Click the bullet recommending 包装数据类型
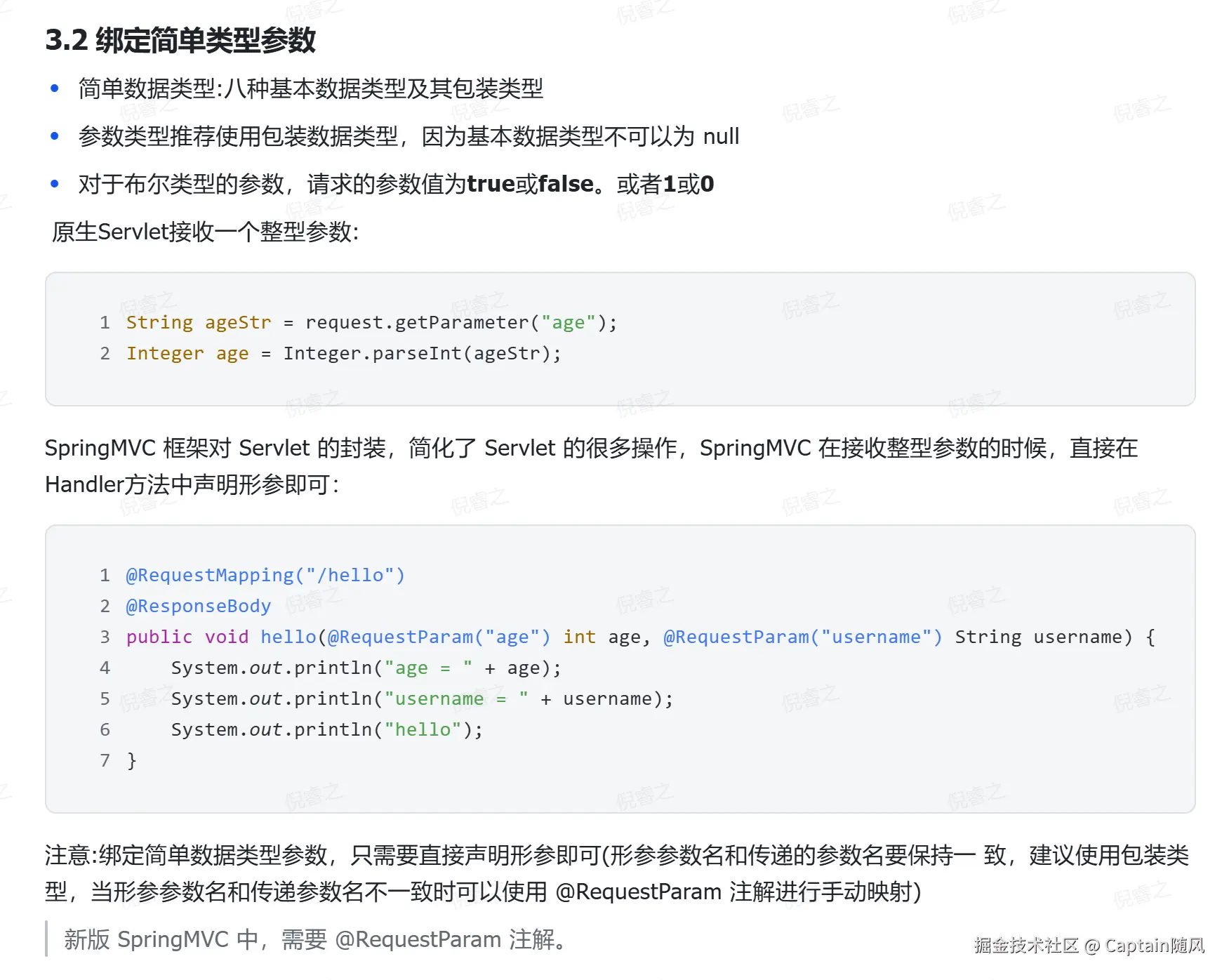Image resolution: width=1229 pixels, height=980 pixels. point(408,136)
